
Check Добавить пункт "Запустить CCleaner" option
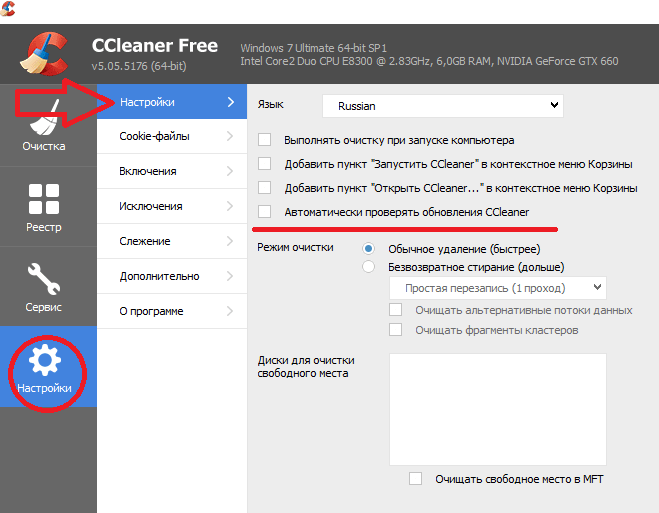pos(264,163)
